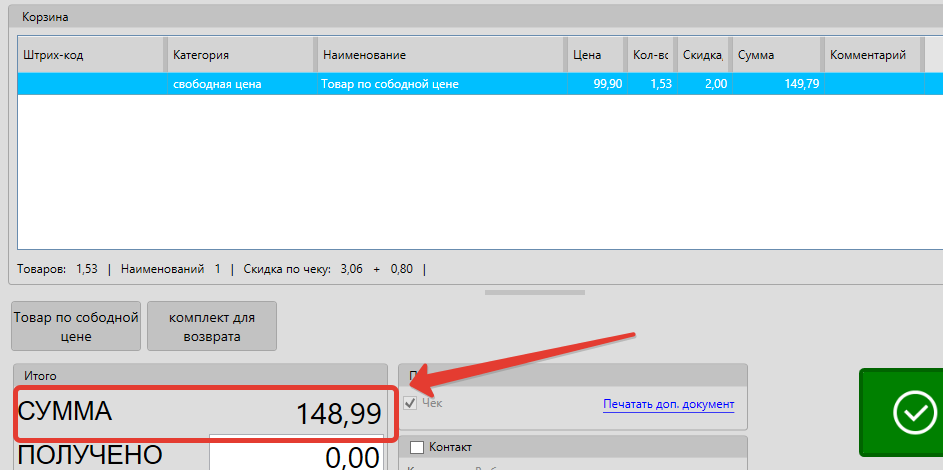
Task: Sort by the Категория column header
Action: click(x=240, y=55)
